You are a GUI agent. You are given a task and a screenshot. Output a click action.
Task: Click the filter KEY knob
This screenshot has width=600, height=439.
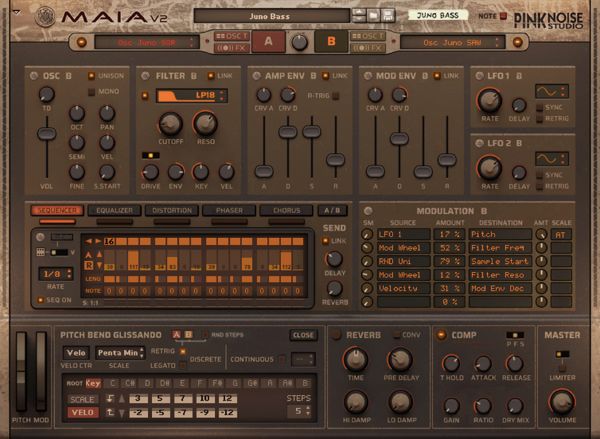(x=201, y=172)
